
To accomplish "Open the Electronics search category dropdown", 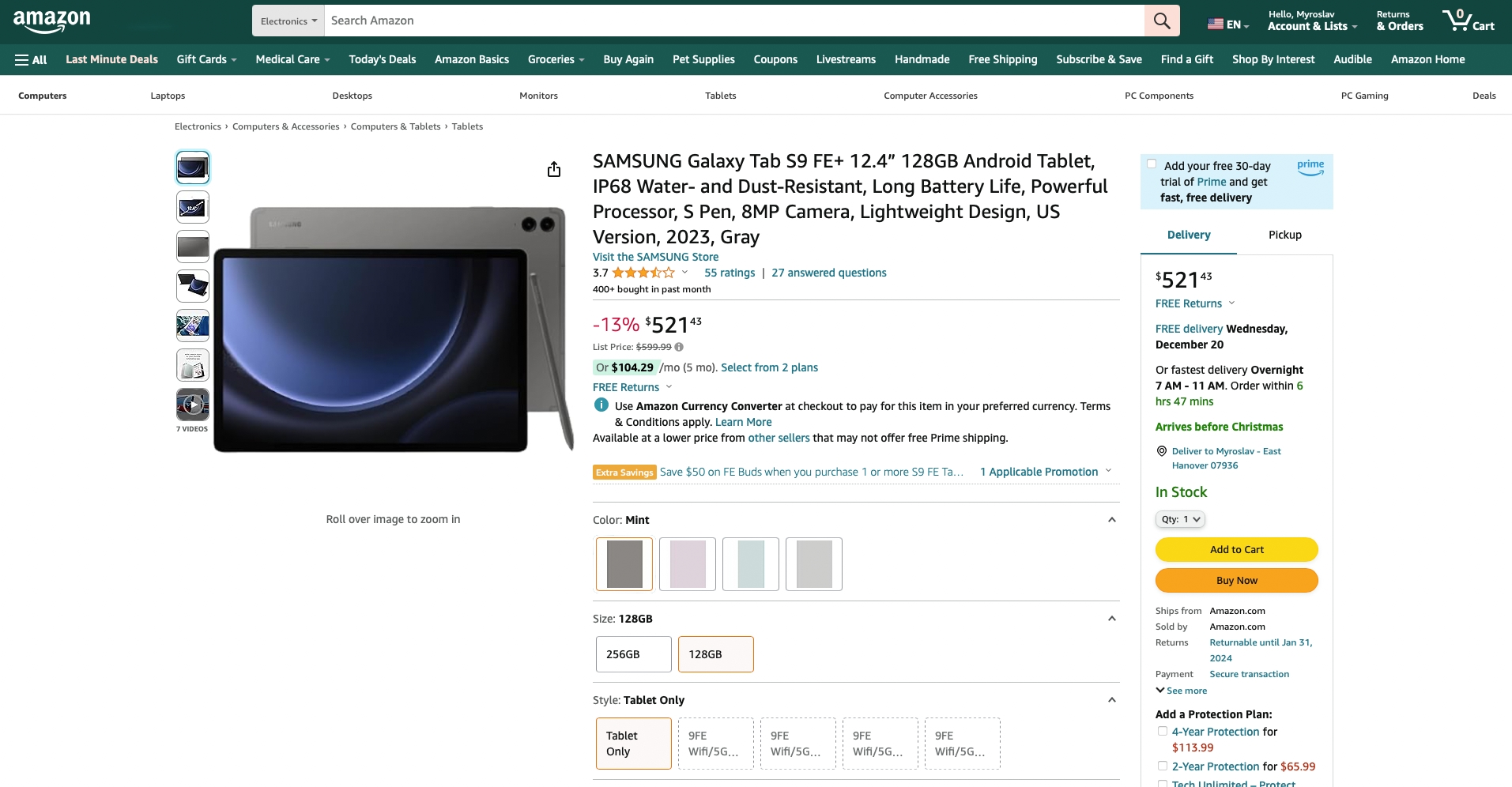I will click(288, 21).
